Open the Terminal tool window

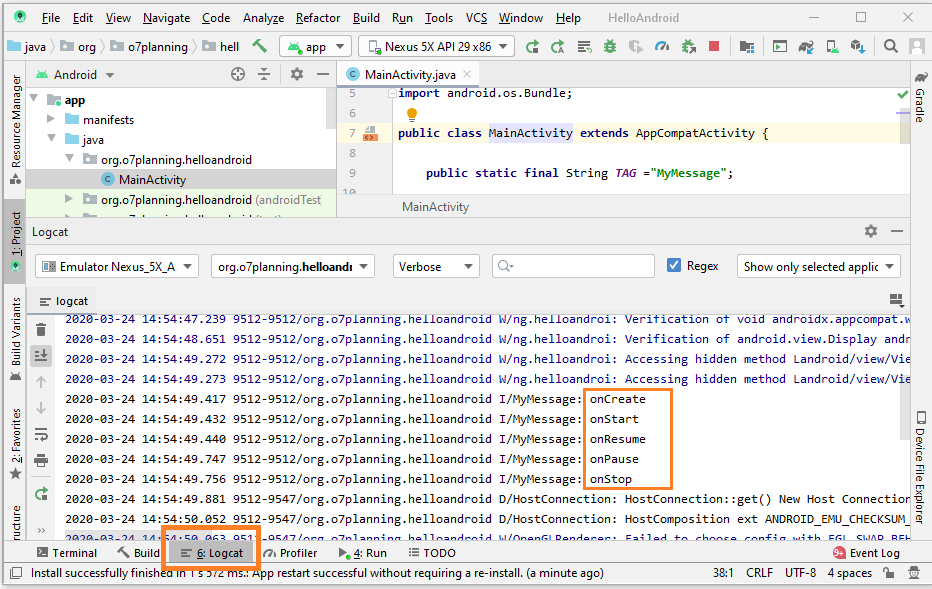pyautogui.click(x=67, y=553)
